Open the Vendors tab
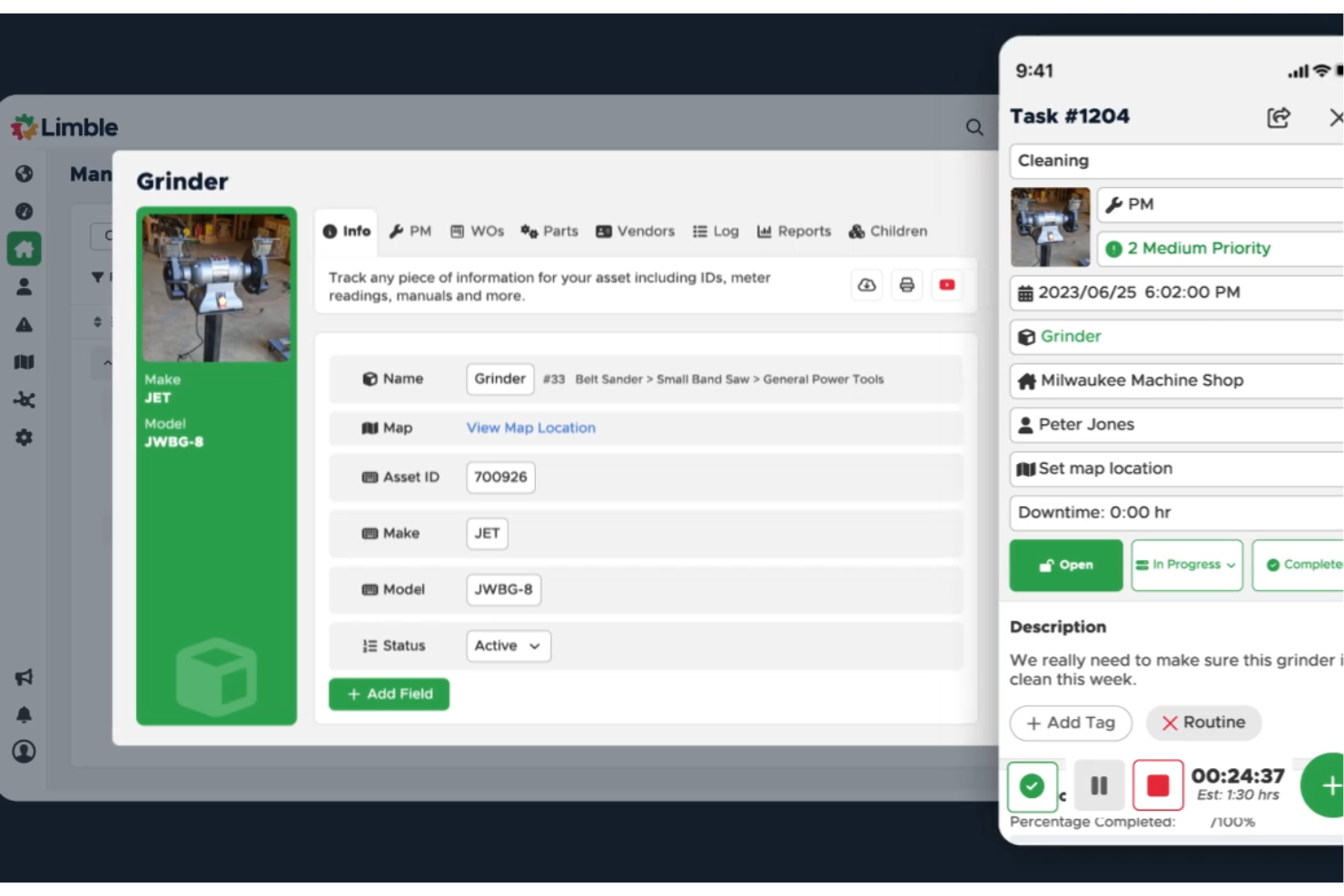Screen dimensions: 1344x896 pos(635,231)
